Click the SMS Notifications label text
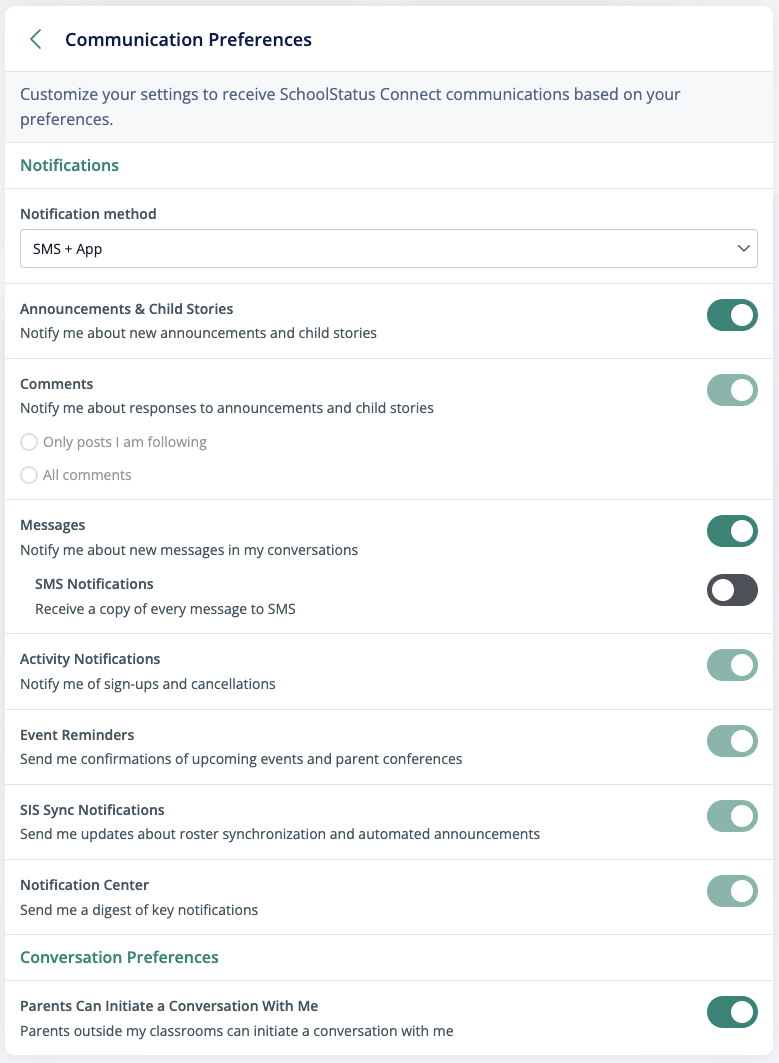Screen dimensions: 779x1063 [94, 584]
